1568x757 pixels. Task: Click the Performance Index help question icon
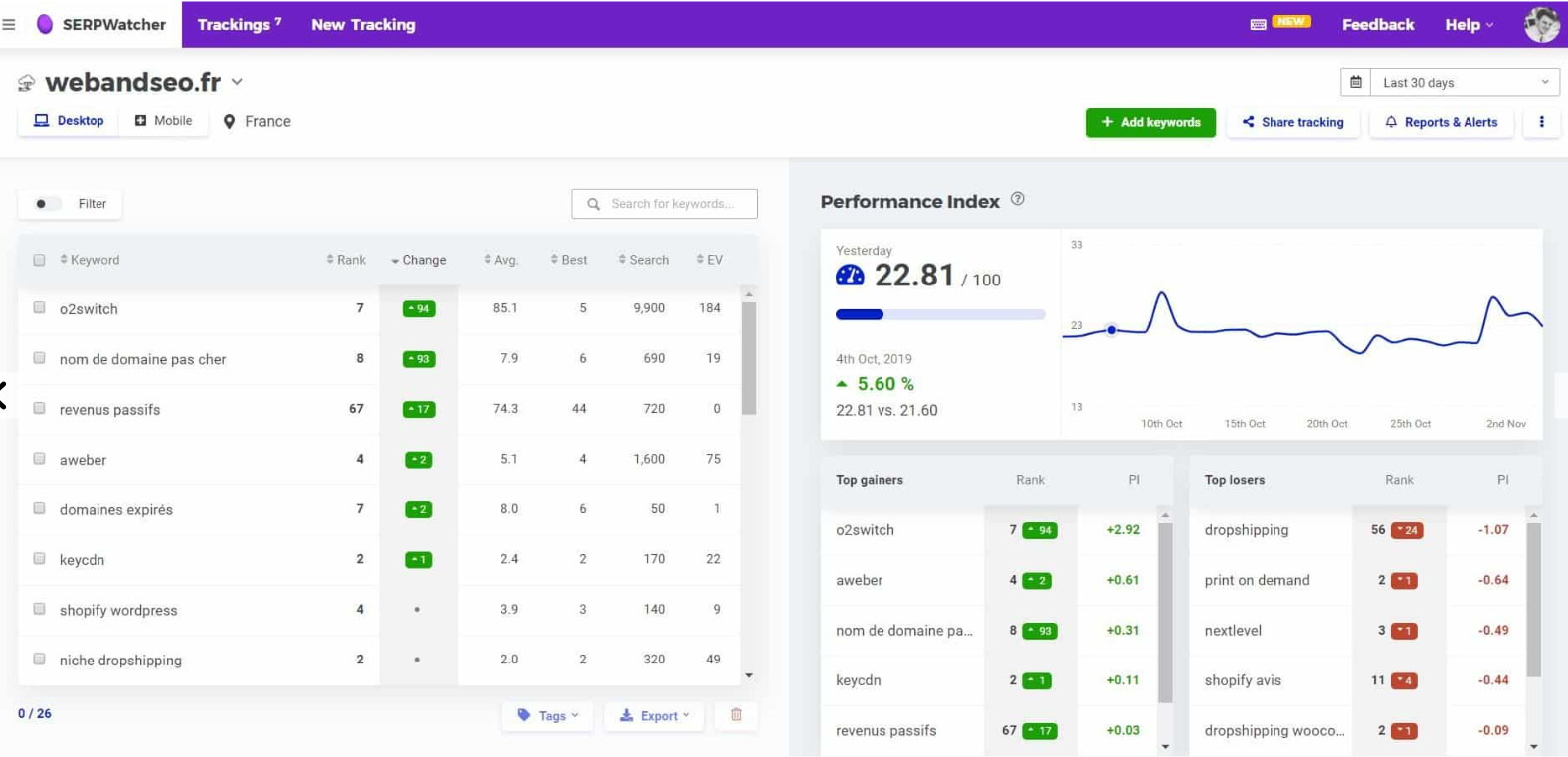[1017, 199]
